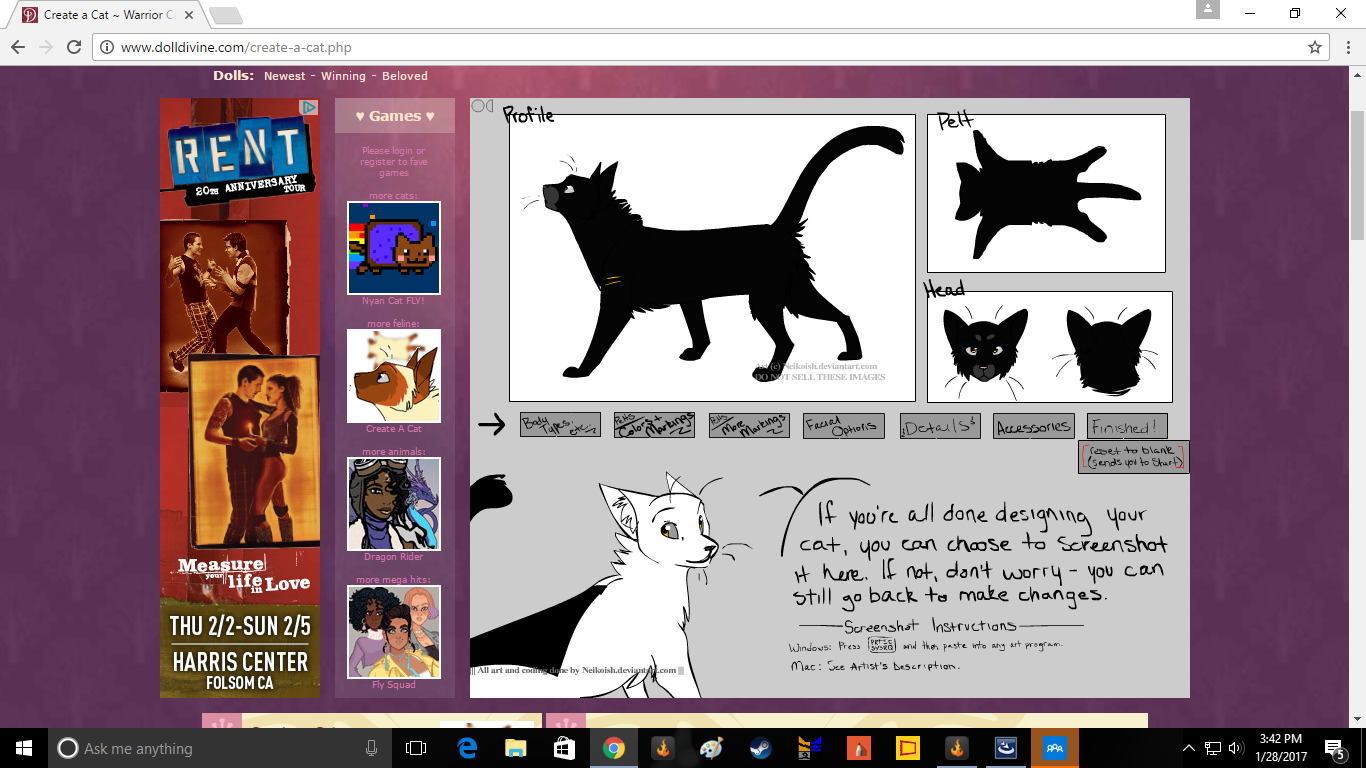The image size is (1366, 768).
Task: Click the sound toggle icon above Profile
Action: tap(482, 106)
